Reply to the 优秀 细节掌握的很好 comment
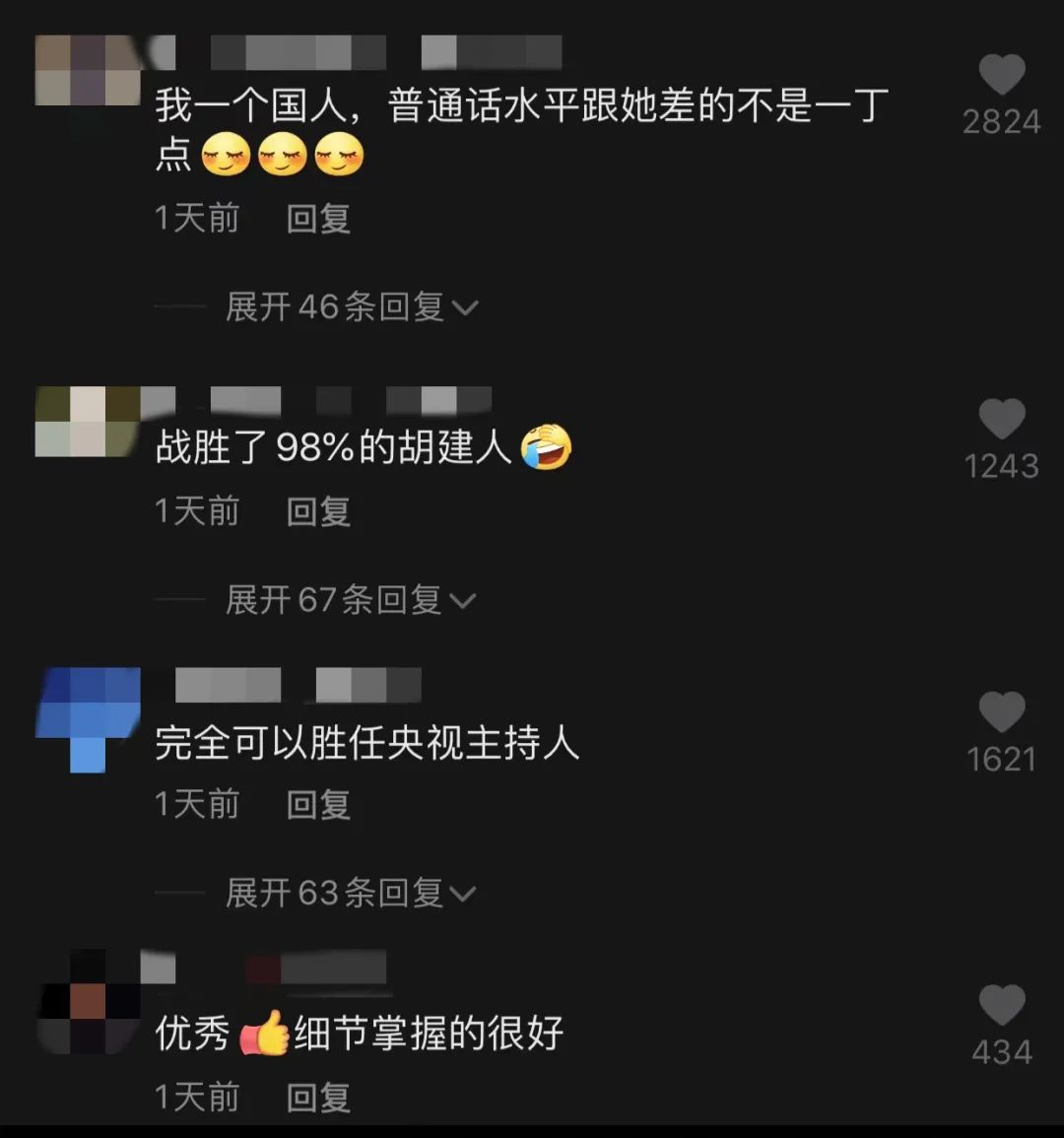Screen dimensions: 1064x1138 318,1098
